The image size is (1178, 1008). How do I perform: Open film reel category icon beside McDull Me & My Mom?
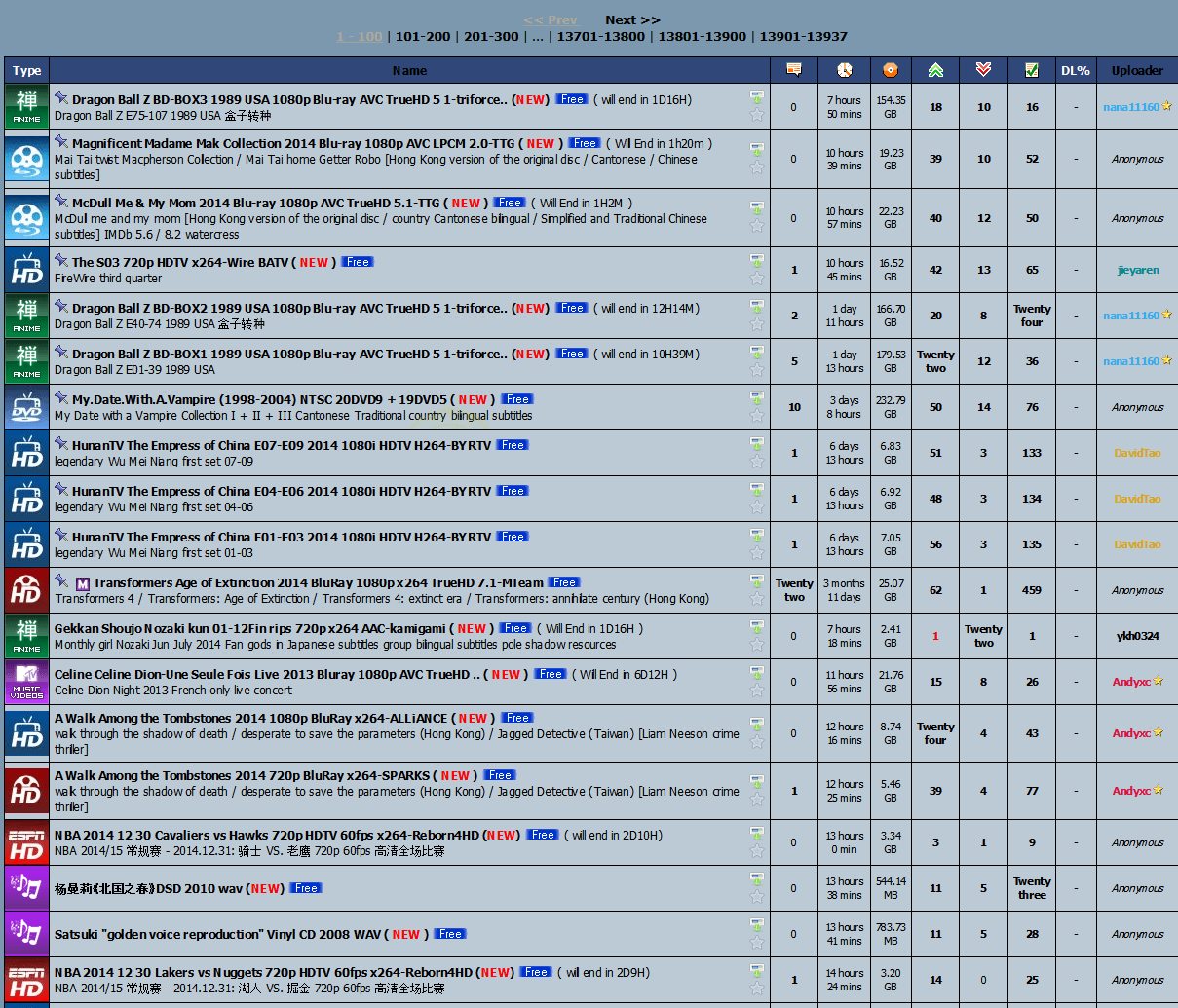26,218
